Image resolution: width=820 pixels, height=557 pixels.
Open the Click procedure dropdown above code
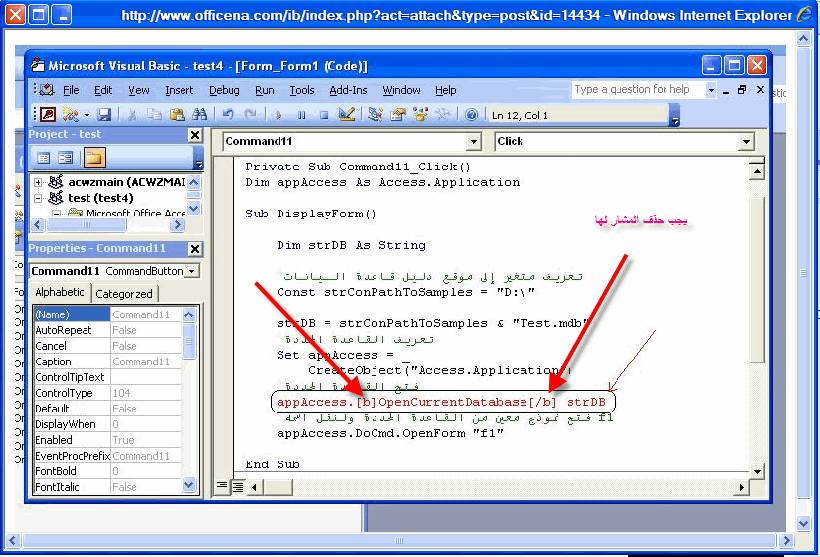coord(746,141)
